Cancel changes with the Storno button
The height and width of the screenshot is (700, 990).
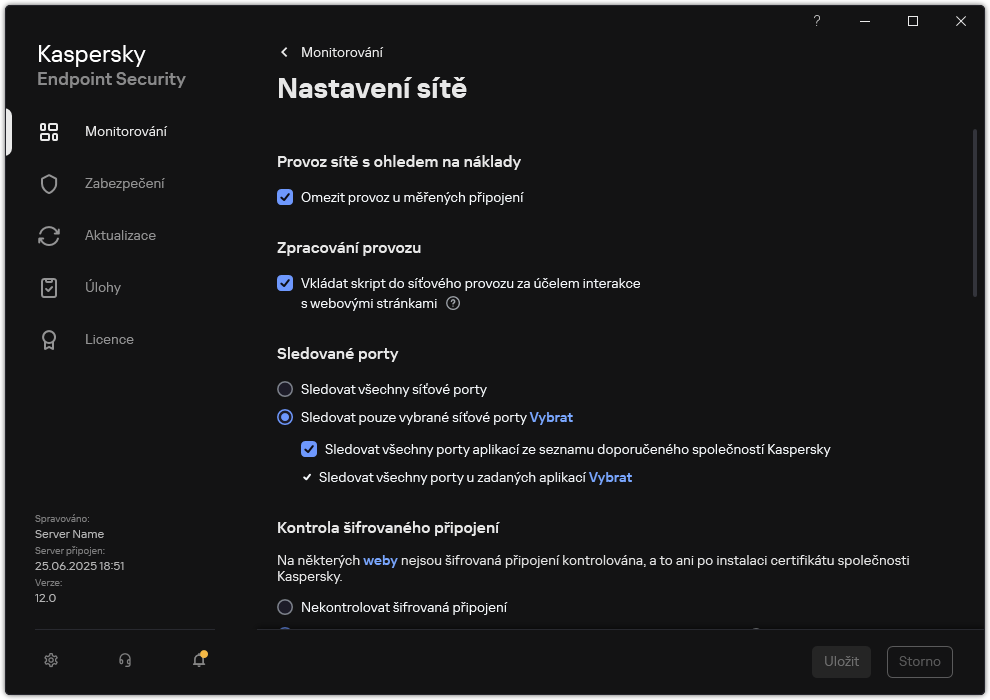click(x=918, y=661)
